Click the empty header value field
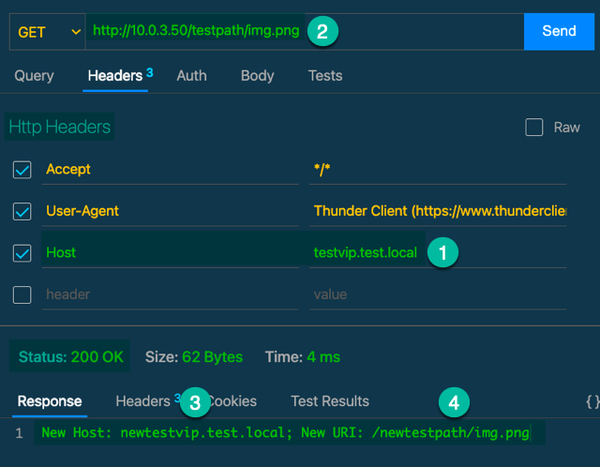This screenshot has width=600, height=467. [x=437, y=295]
